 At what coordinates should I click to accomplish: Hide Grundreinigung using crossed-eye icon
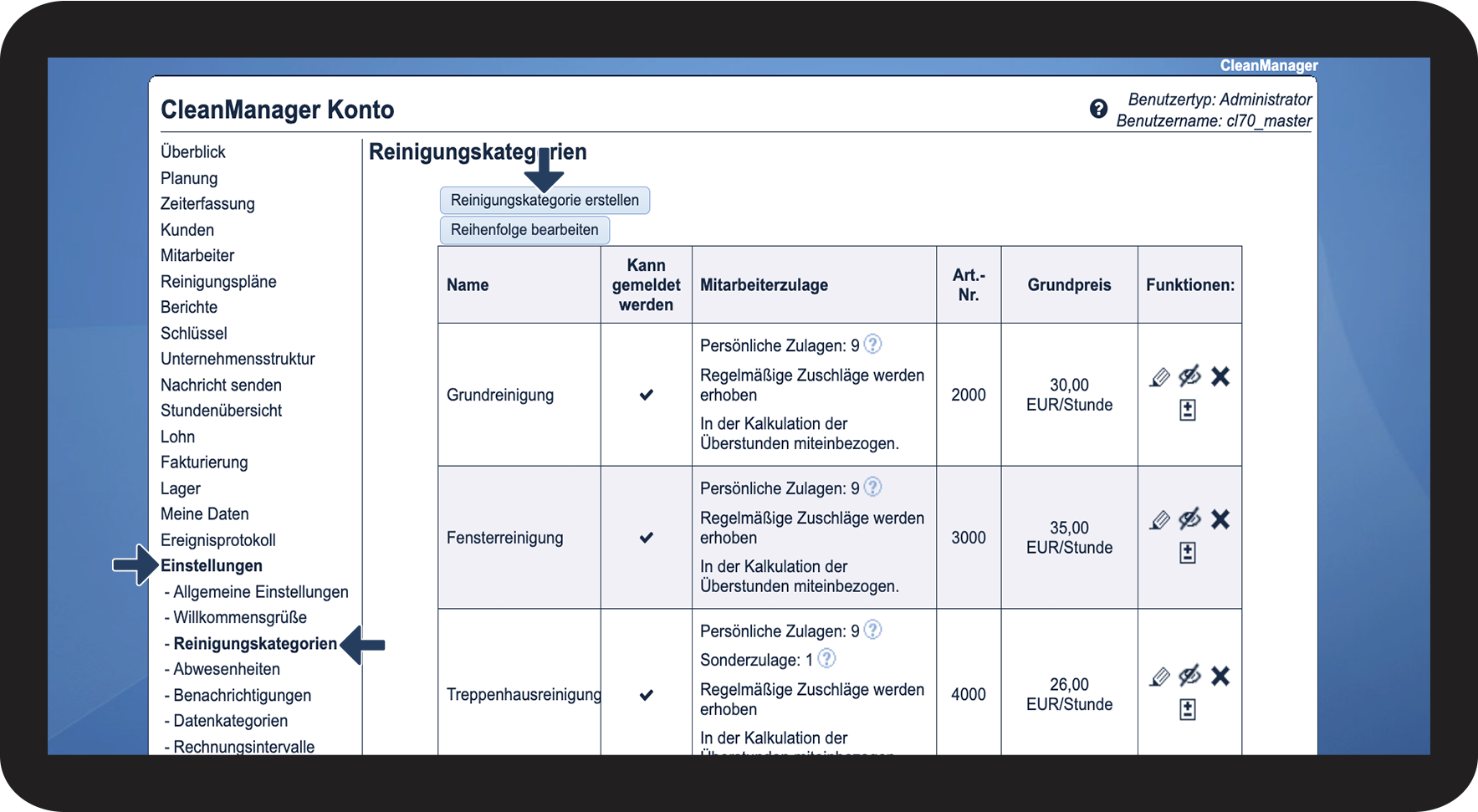pyautogui.click(x=1190, y=376)
